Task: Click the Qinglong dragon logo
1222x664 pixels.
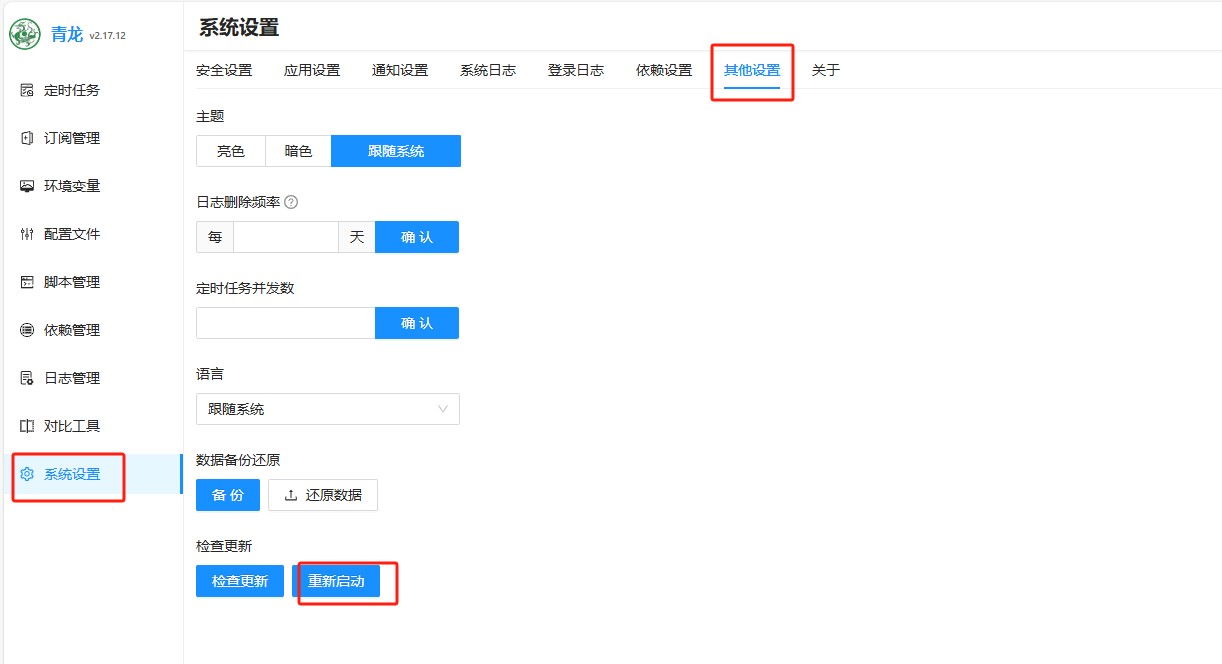Action: pyautogui.click(x=25, y=34)
